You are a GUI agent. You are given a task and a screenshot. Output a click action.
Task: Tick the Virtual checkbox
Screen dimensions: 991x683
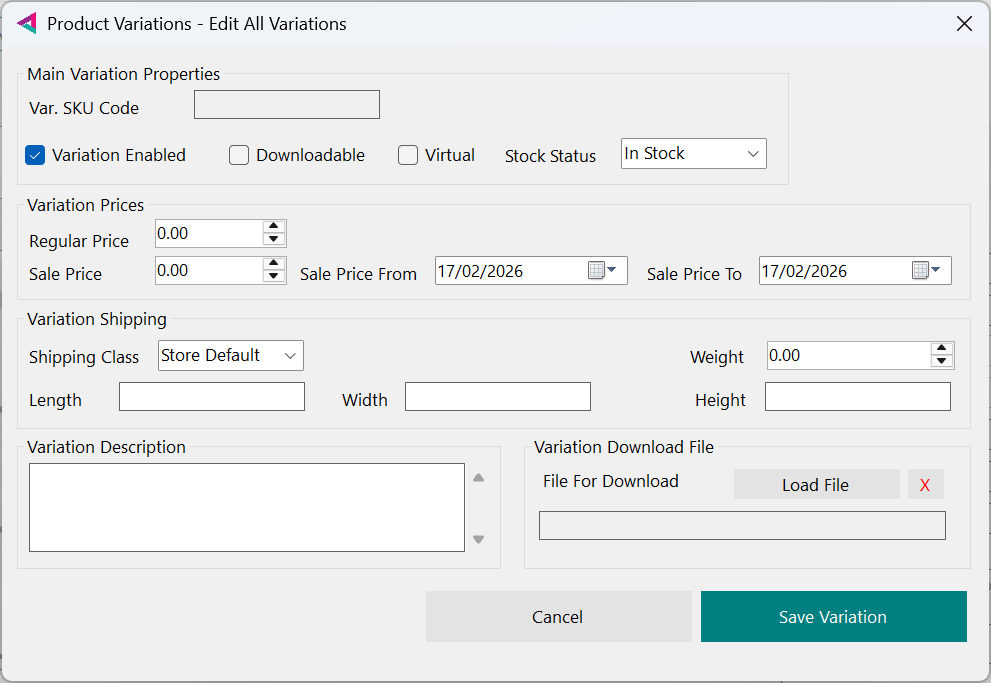point(408,155)
